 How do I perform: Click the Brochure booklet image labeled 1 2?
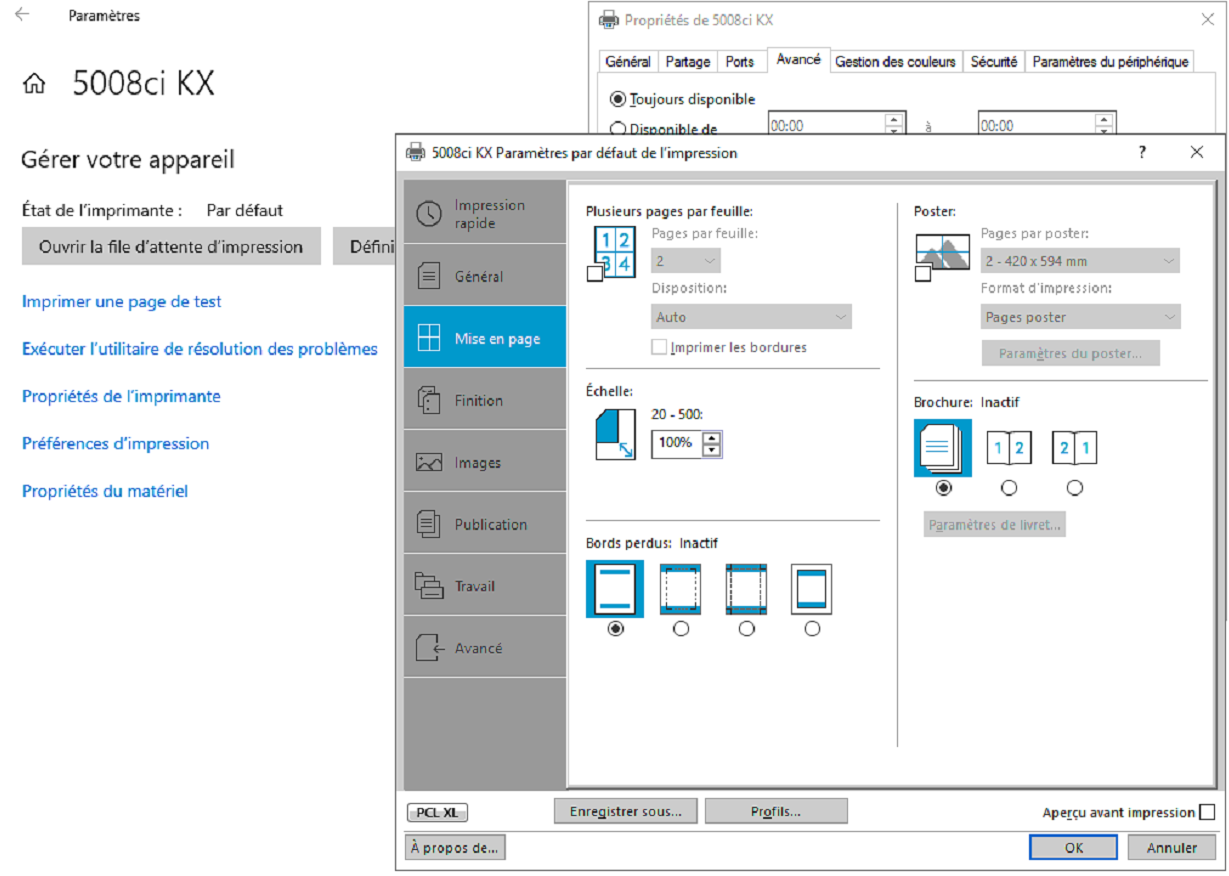(x=1009, y=448)
